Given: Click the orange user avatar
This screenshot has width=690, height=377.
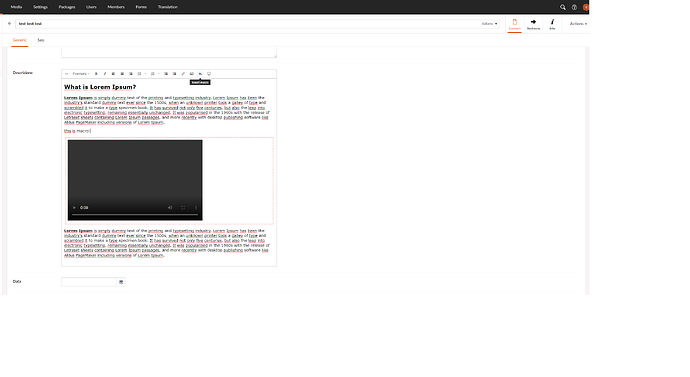Looking at the screenshot, I should coord(586,7).
